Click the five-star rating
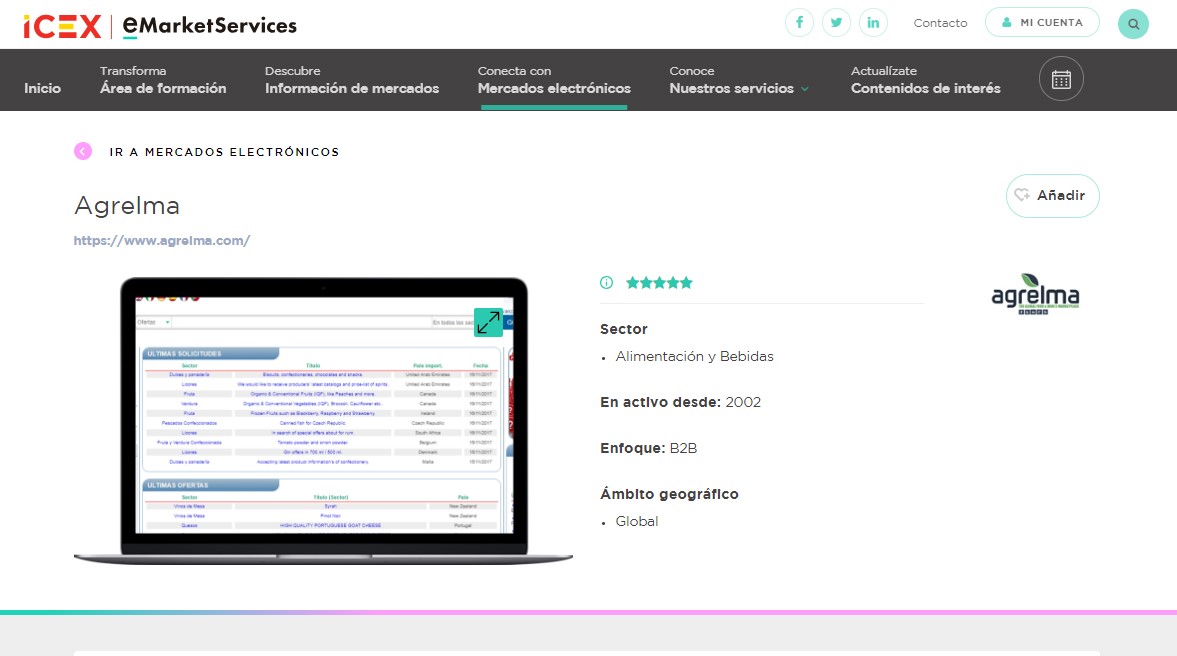 (659, 283)
